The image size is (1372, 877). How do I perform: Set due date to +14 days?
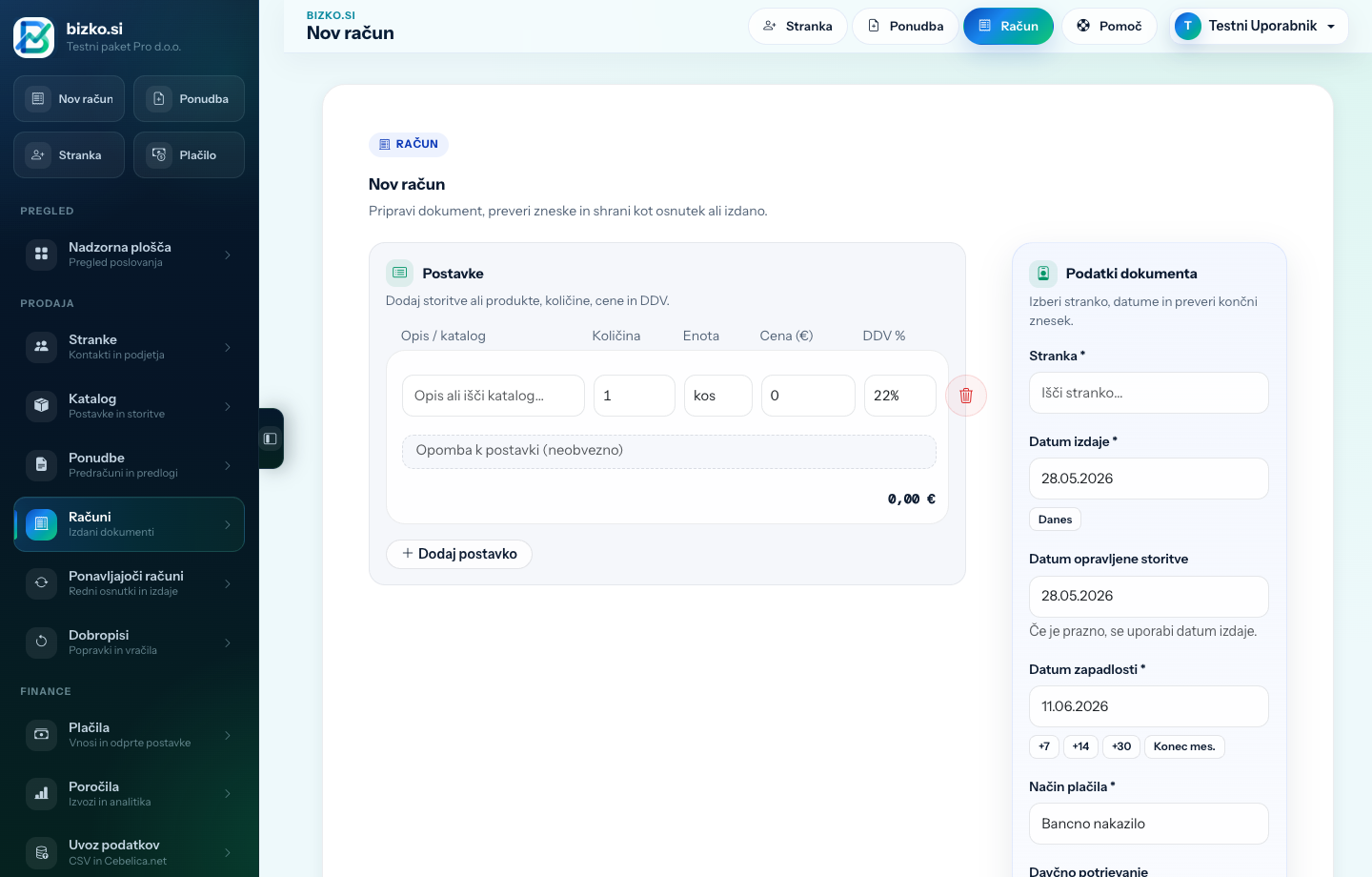[x=1080, y=746]
